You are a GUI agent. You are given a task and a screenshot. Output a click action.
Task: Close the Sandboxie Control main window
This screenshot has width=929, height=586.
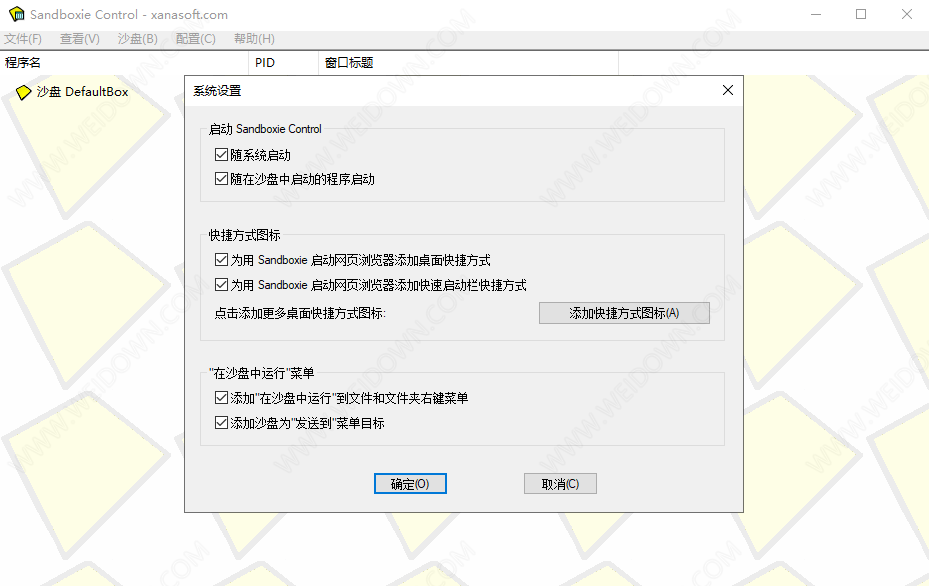(906, 14)
